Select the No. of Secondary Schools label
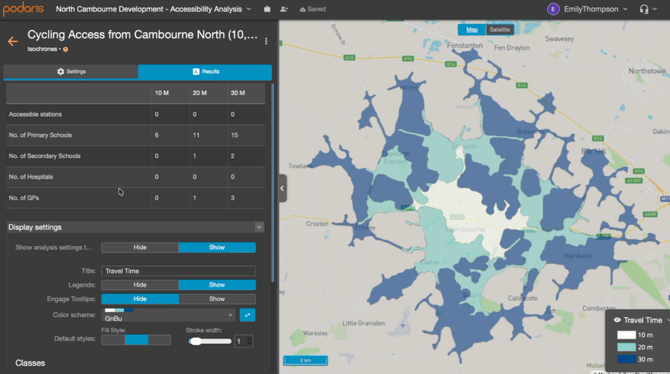Image resolution: width=670 pixels, height=374 pixels. pos(44,156)
